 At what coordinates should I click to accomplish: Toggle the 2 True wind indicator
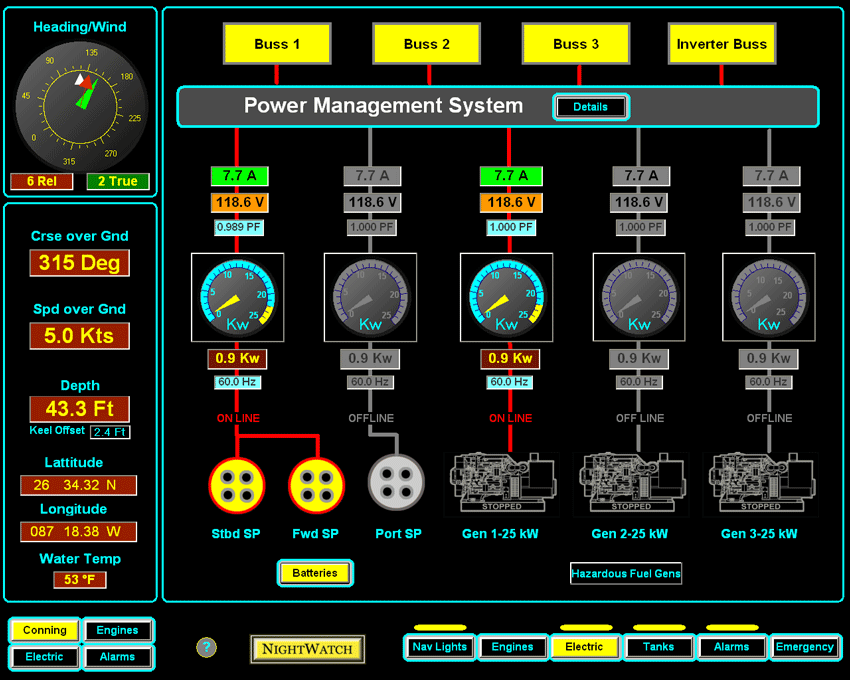click(x=118, y=181)
